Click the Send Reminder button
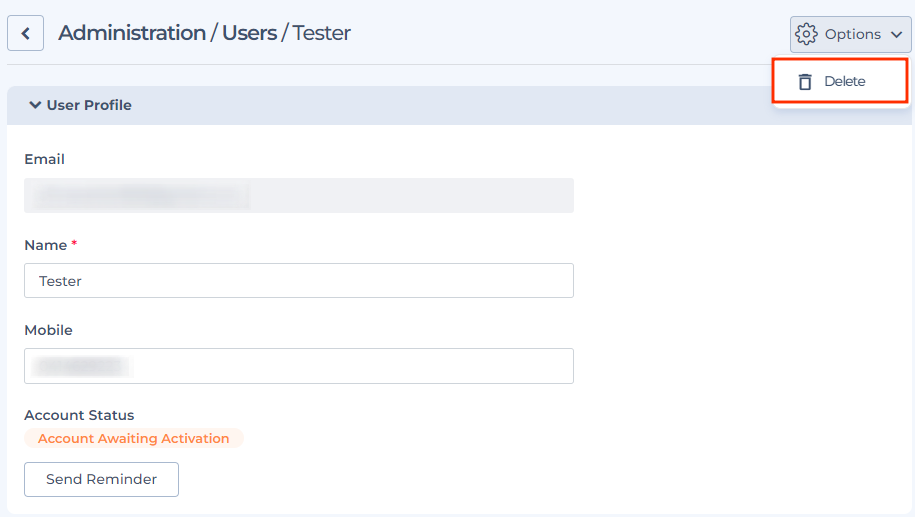This screenshot has height=517, width=915. coord(102,480)
